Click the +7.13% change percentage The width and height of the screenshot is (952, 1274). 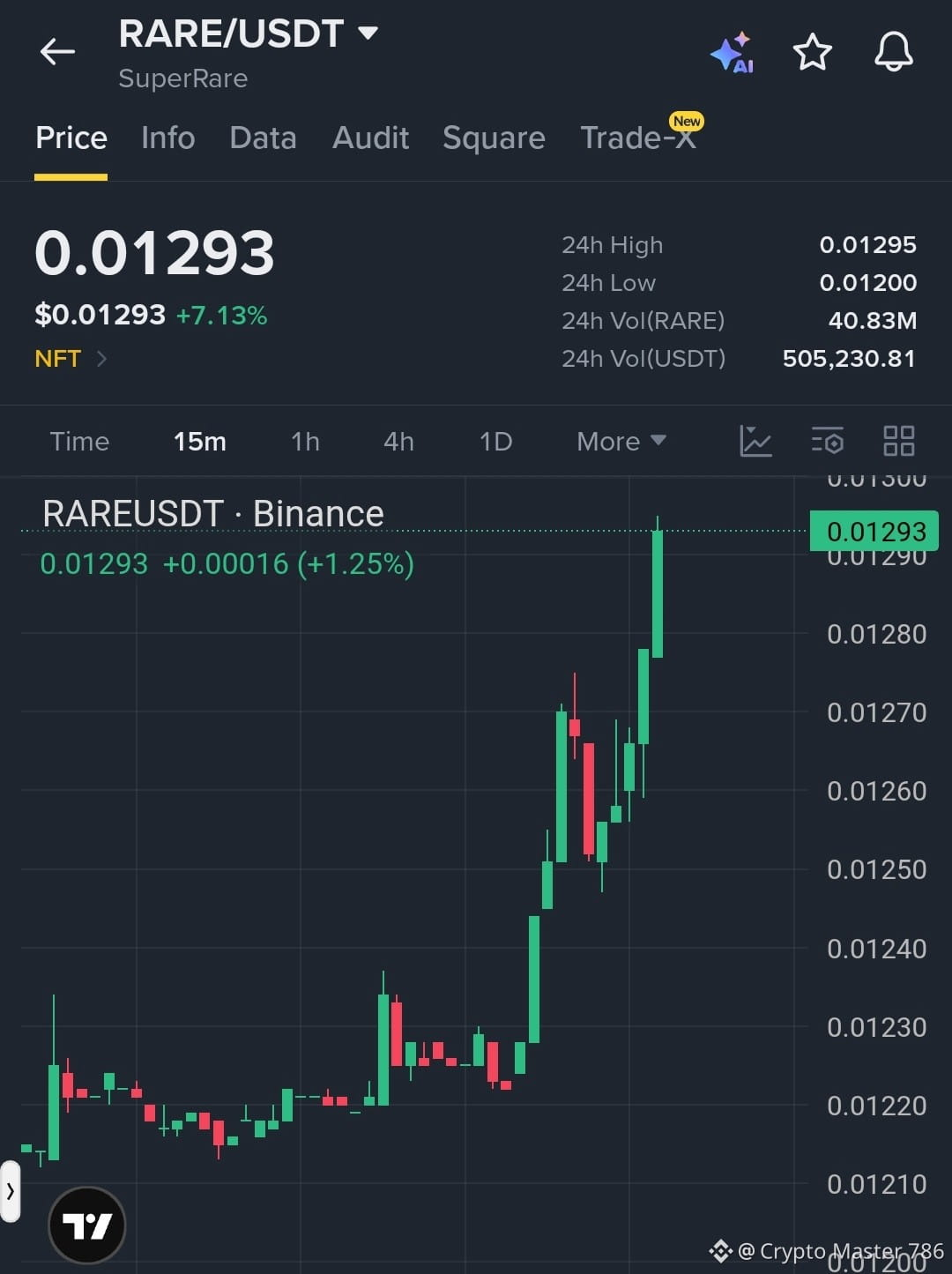point(221,315)
